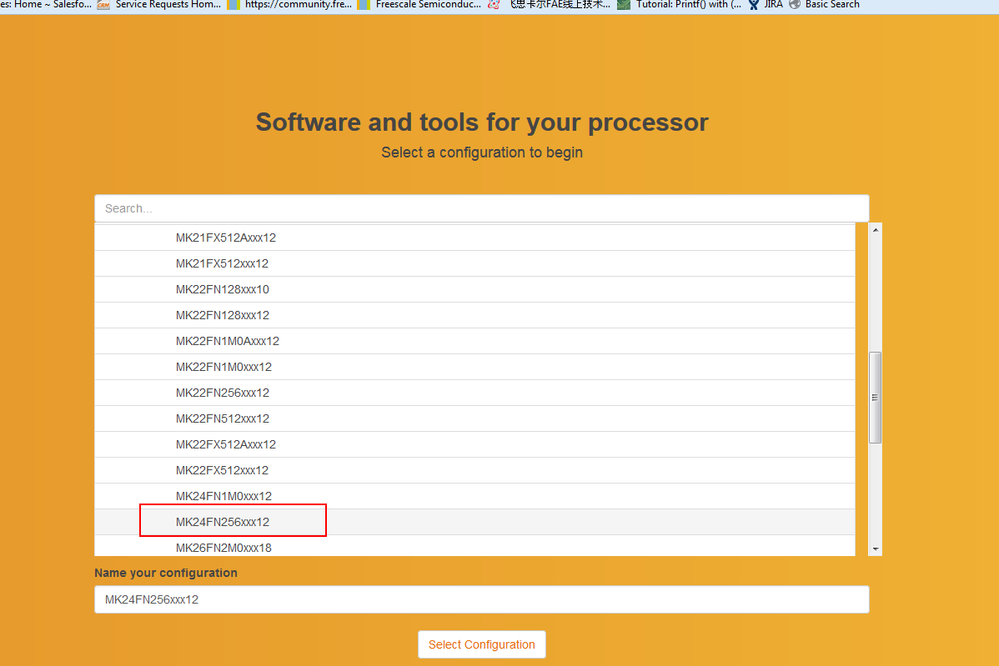Choose MK24FN1M0xxx12 processor
Viewport: 999px width, 666px height.
pyautogui.click(x=475, y=496)
